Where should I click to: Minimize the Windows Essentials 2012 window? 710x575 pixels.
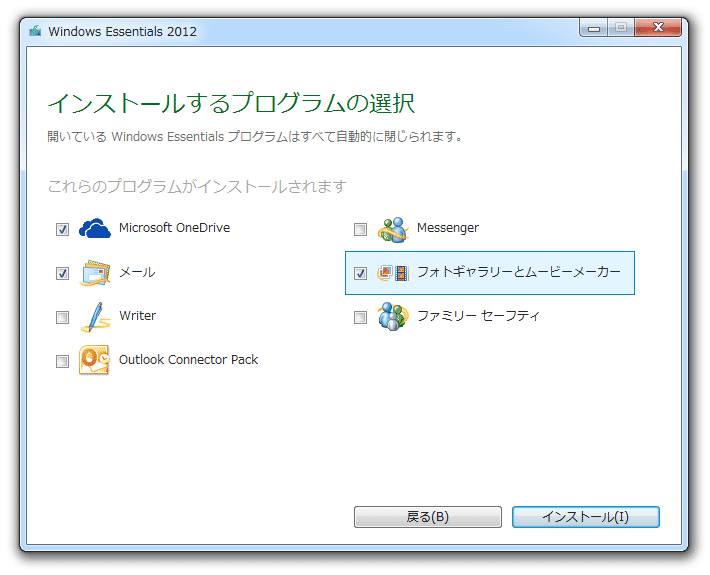click(594, 28)
